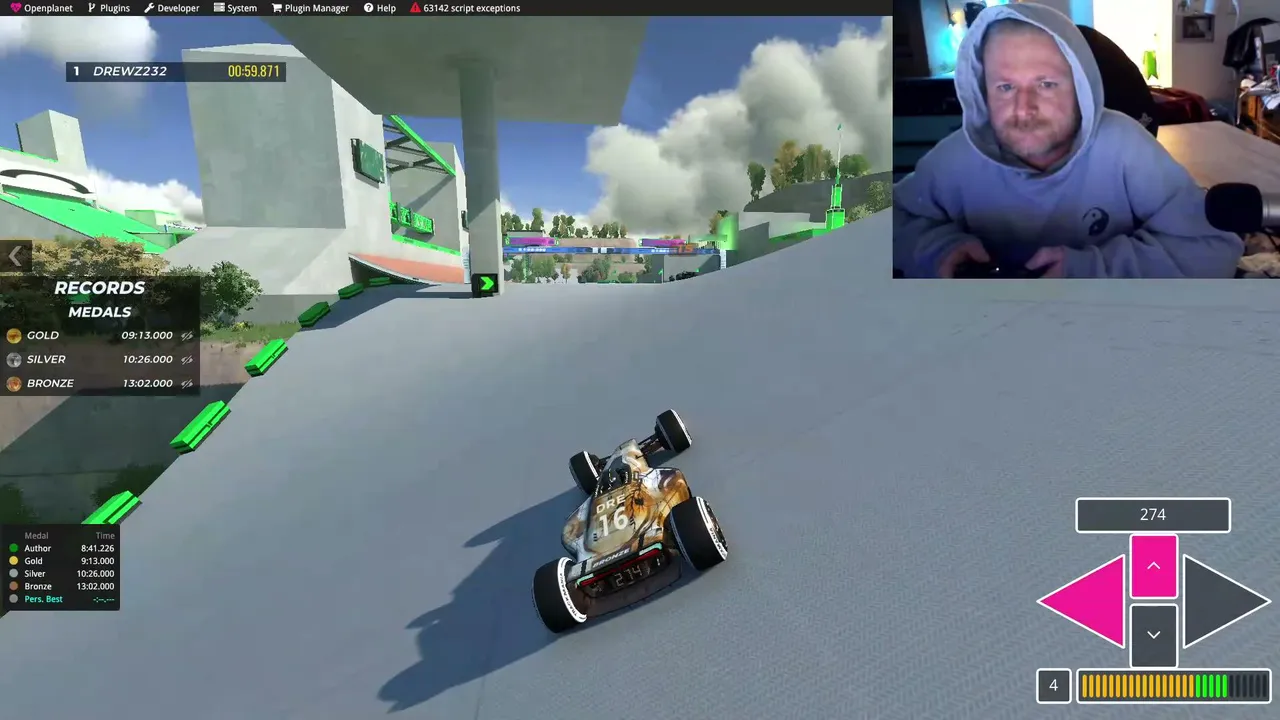Select the BRONZE label in Records panel
1280x720 pixels.
50,384
